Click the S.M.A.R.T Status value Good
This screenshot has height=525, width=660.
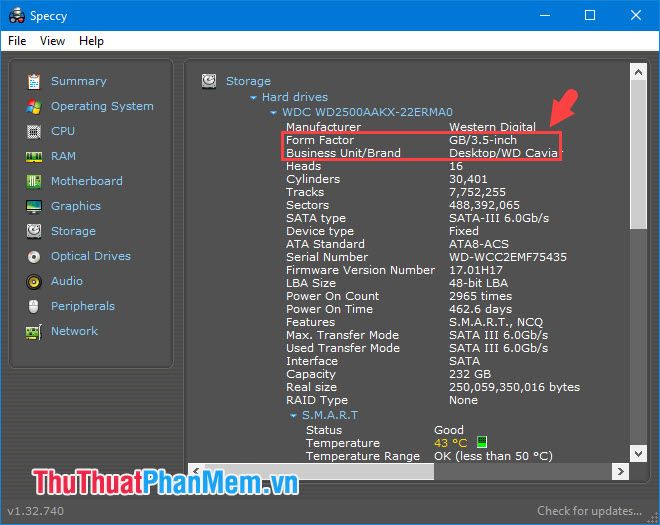pos(449,430)
